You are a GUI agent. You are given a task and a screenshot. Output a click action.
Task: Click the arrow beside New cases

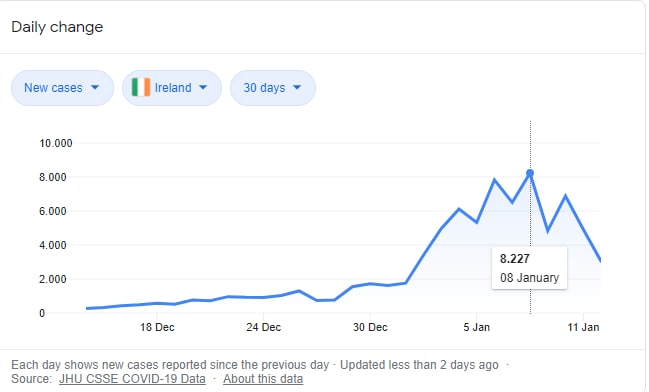tap(95, 87)
